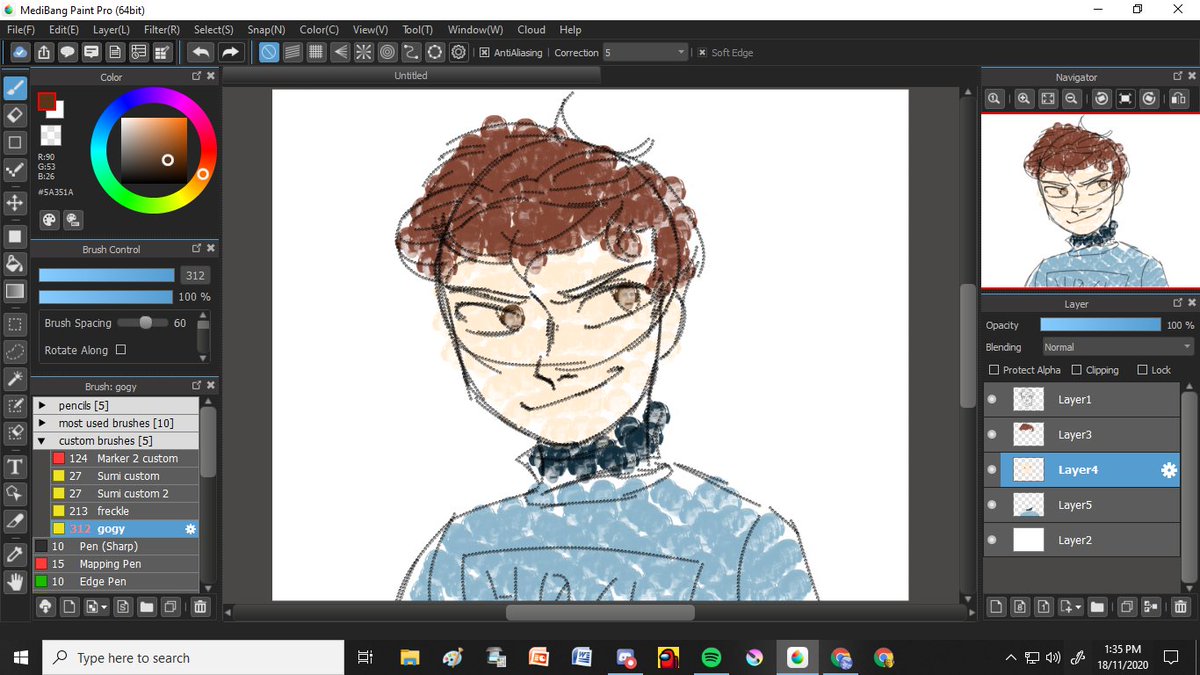Enable the layer Lock checkbox
This screenshot has width=1200, height=675.
point(1143,370)
